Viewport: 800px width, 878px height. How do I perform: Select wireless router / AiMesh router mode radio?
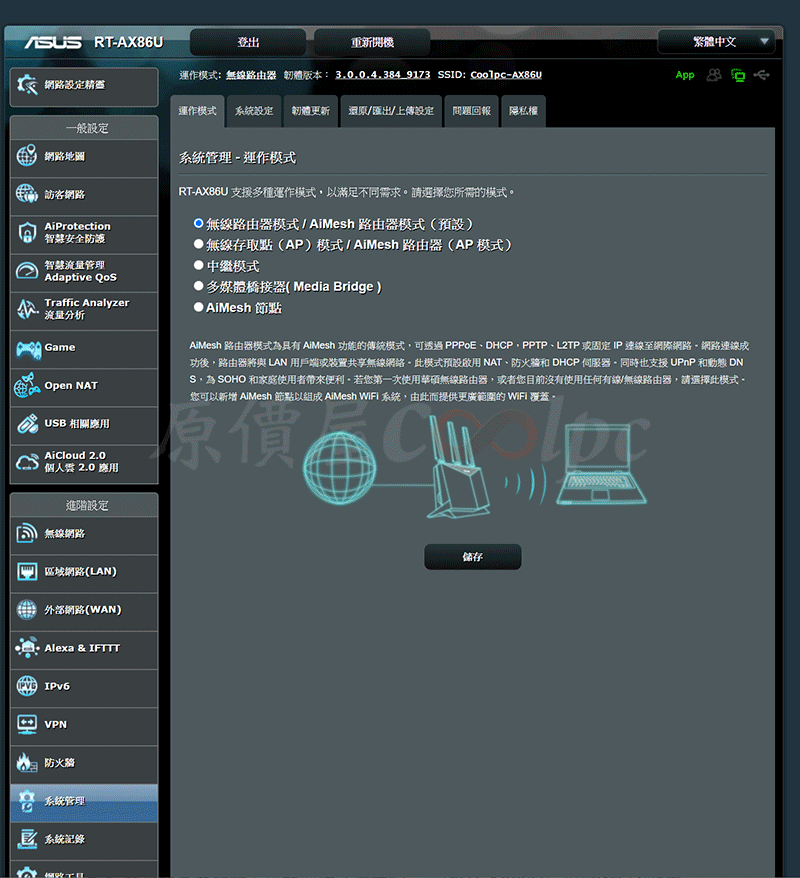[198, 223]
